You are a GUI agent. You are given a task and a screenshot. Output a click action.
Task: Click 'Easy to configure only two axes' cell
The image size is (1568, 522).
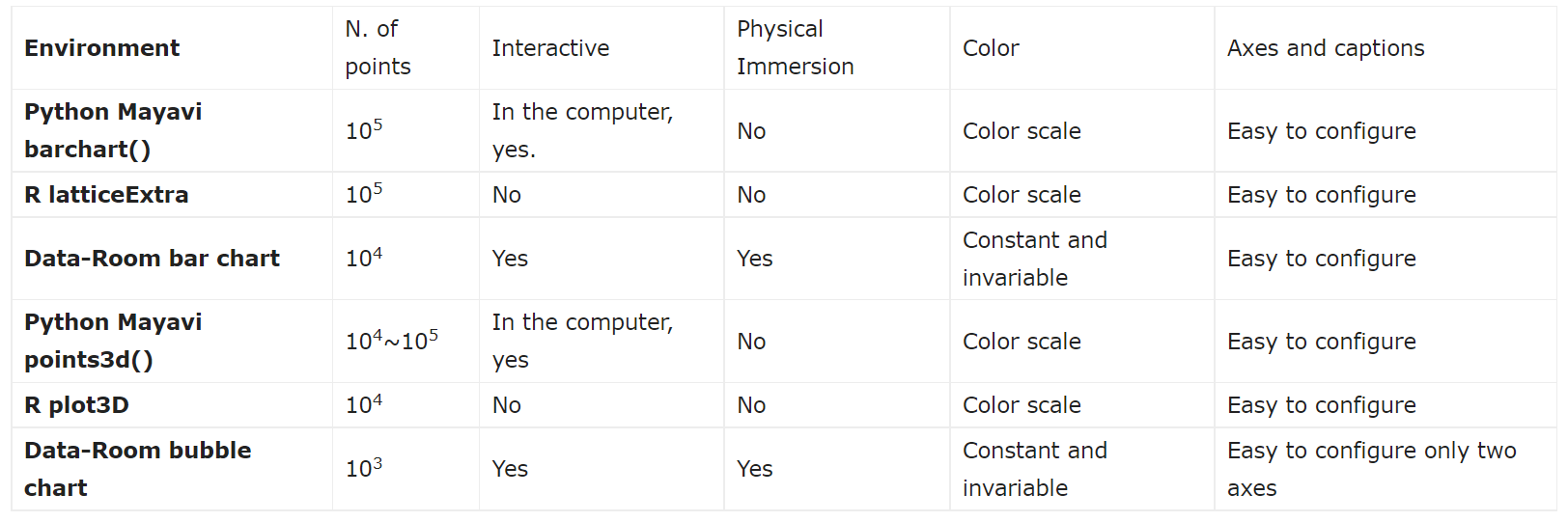[x=1371, y=469]
